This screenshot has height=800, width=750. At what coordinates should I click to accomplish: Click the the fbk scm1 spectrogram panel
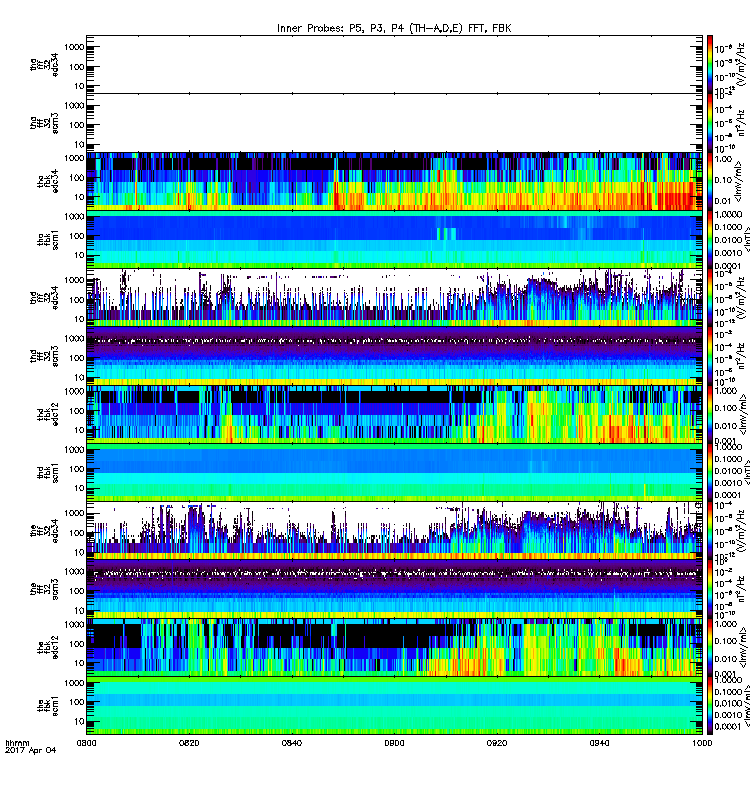coord(394,706)
